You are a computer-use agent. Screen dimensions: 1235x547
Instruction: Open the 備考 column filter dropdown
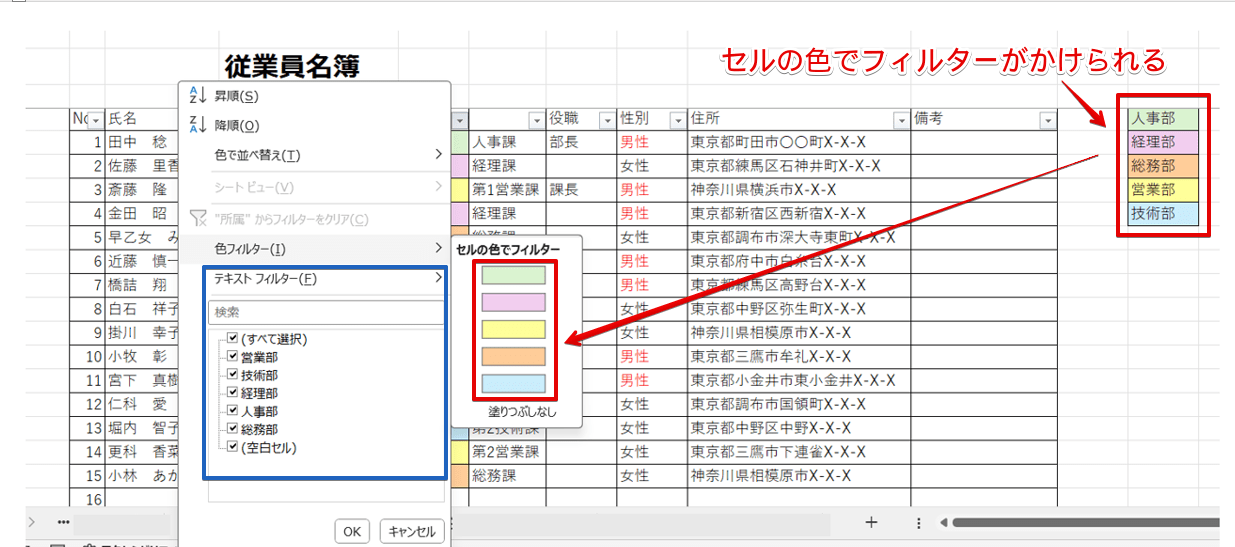(x=1047, y=120)
